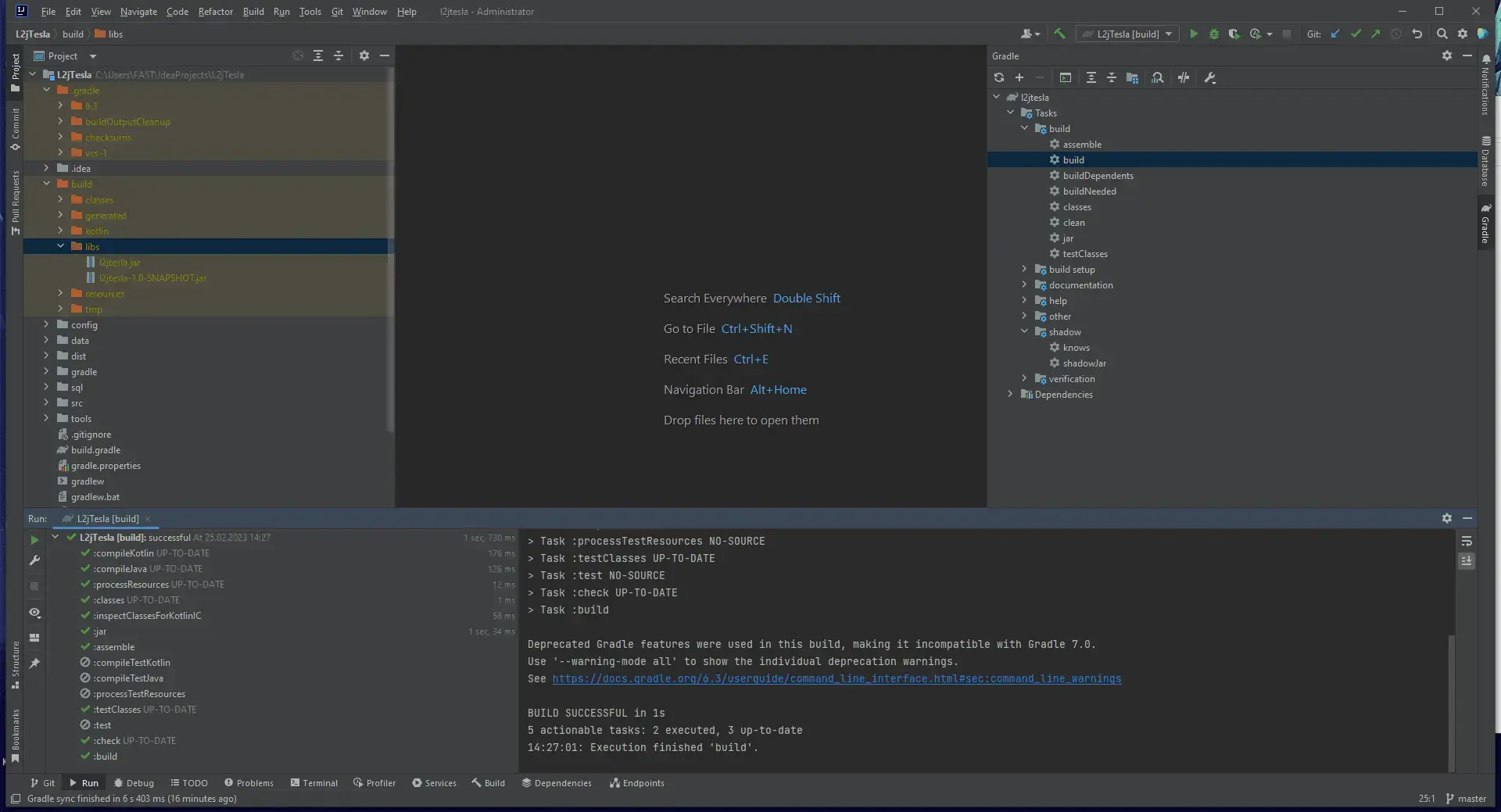This screenshot has width=1501, height=812.
Task: Click the Profile run clock icon
Action: tap(1256, 34)
